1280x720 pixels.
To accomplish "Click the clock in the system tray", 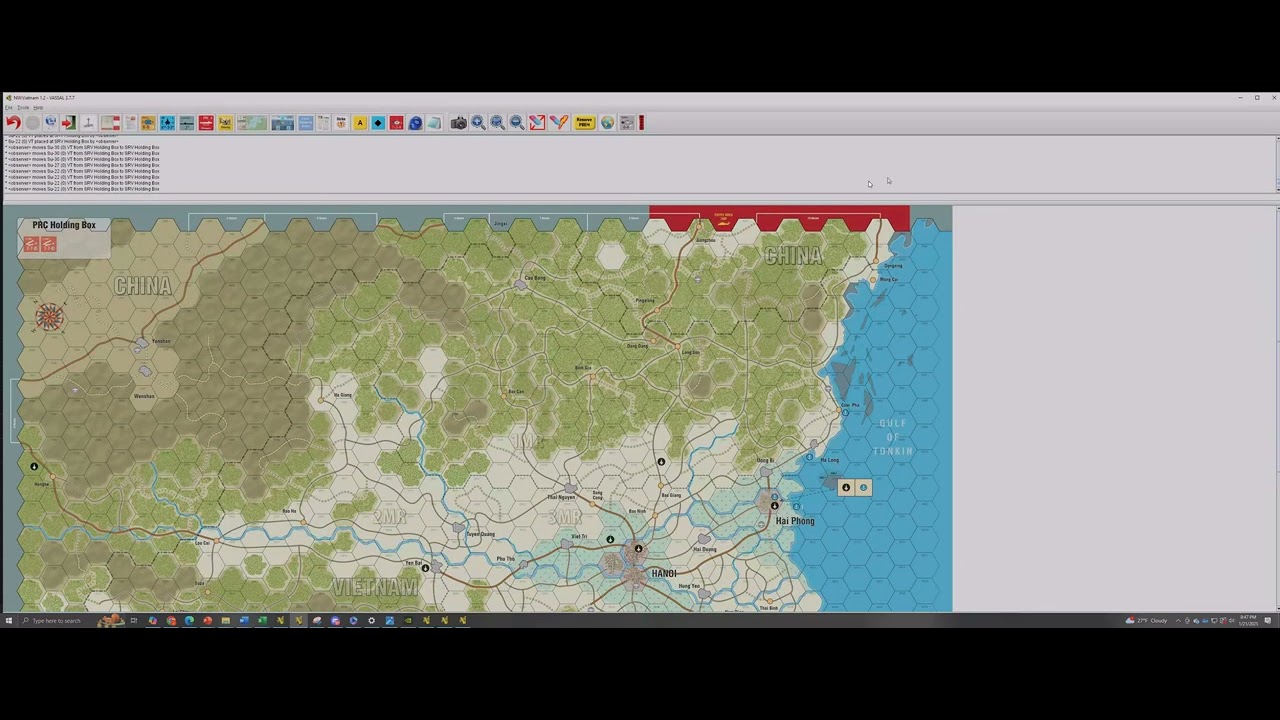I will (1248, 620).
